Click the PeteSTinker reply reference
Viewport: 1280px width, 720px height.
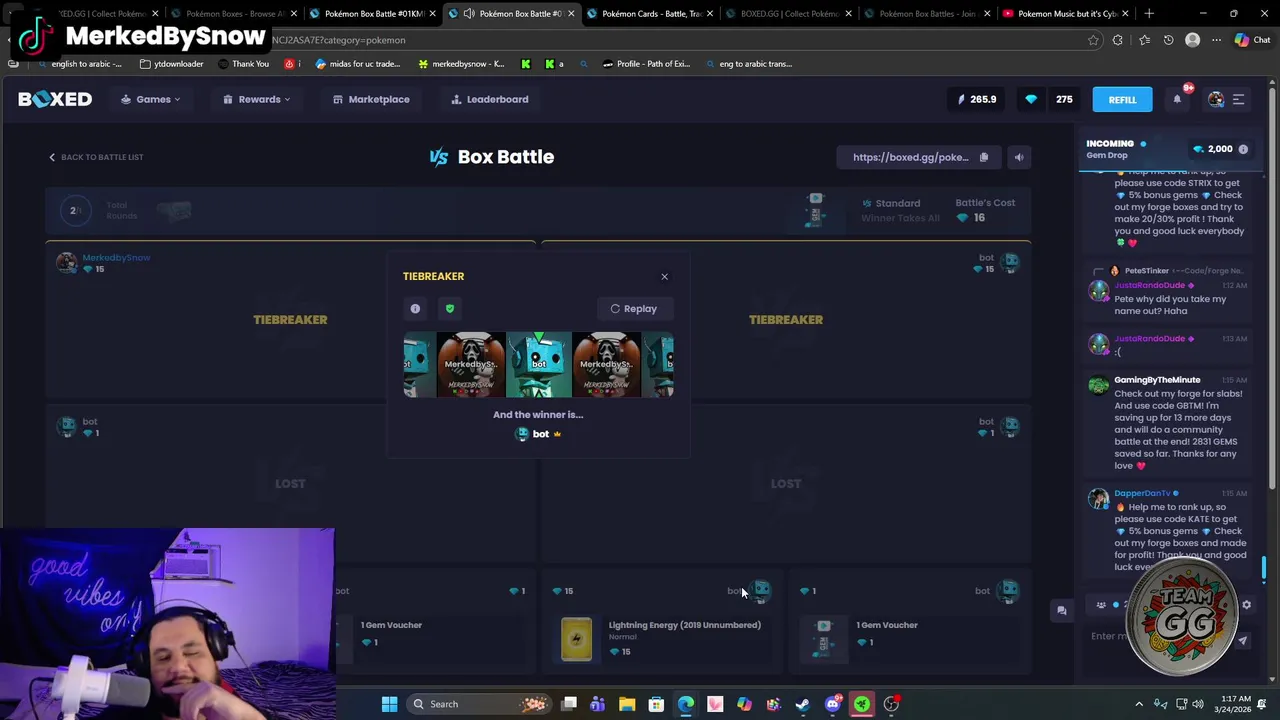coord(1168,271)
